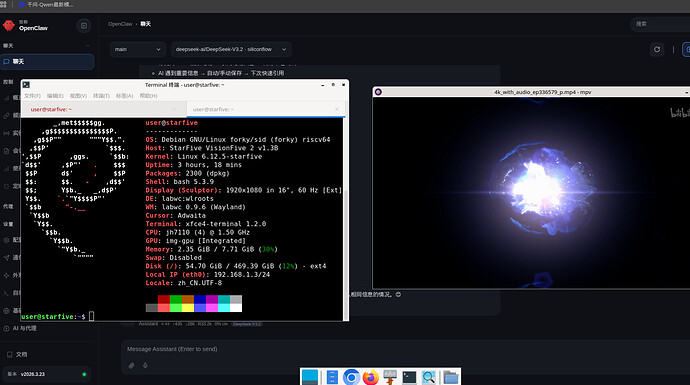Click the cyan color swatch in the terminal palette

(224, 299)
